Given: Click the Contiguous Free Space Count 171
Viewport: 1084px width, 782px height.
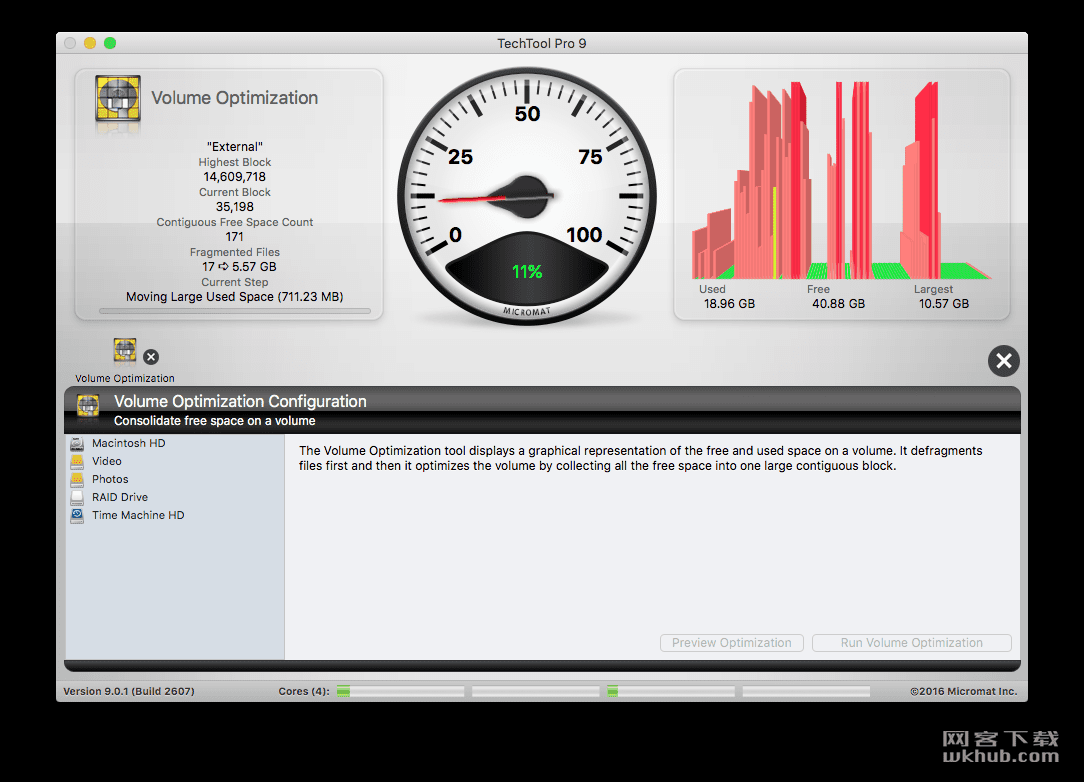Looking at the screenshot, I should coord(234,236).
